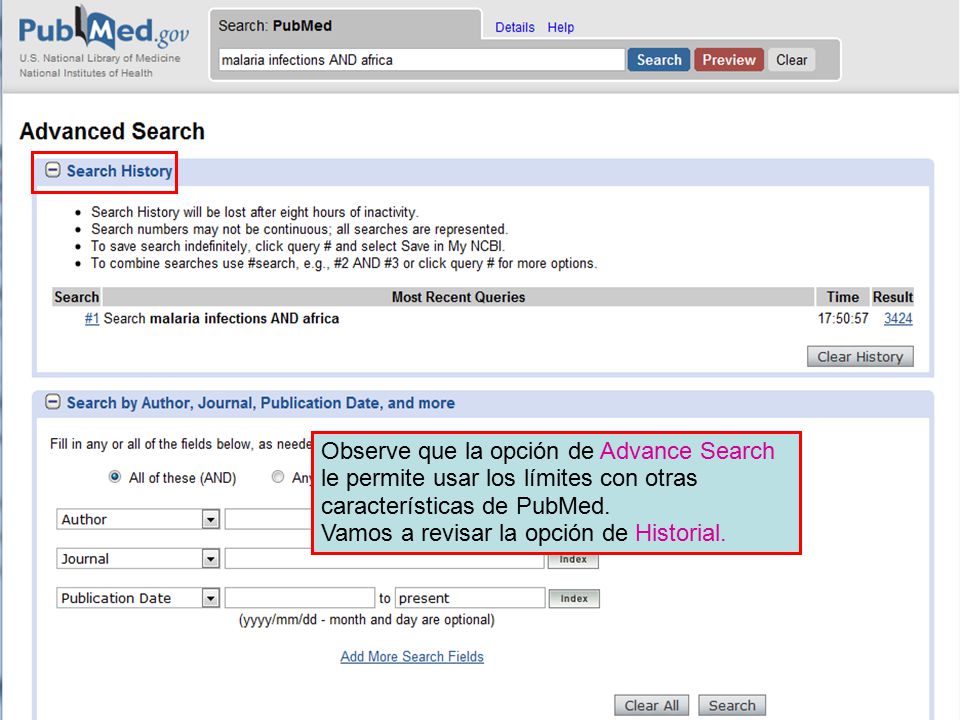Open the Help link
The width and height of the screenshot is (960, 720).
561,28
